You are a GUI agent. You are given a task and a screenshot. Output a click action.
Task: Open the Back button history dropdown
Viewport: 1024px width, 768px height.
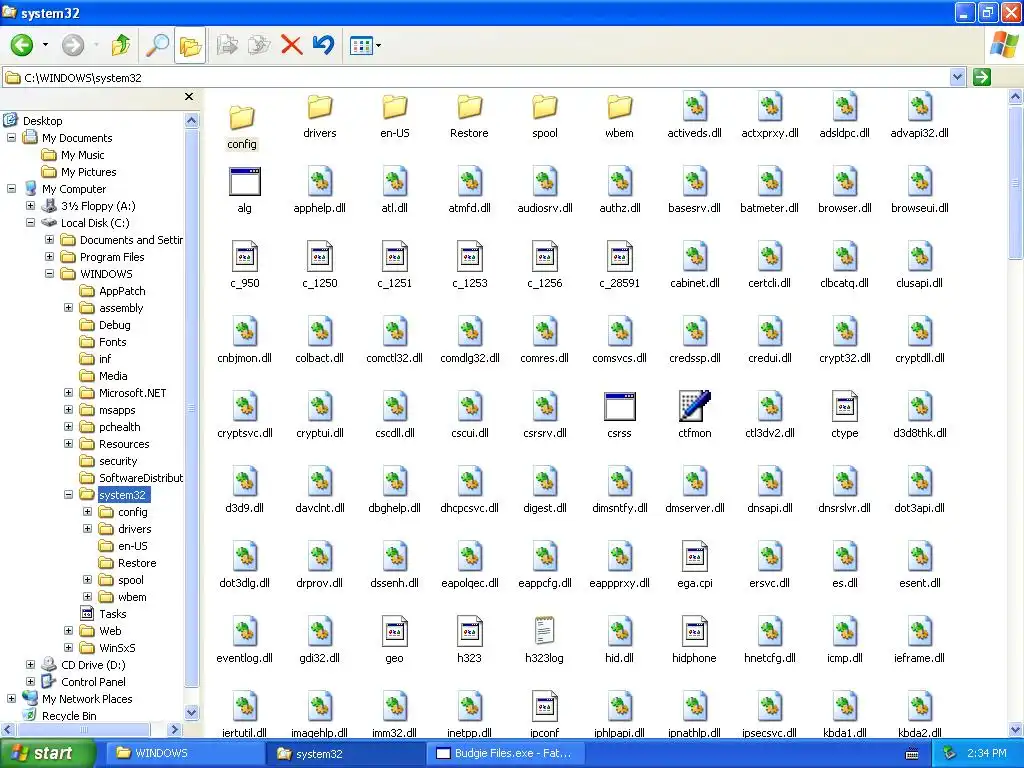(45, 45)
